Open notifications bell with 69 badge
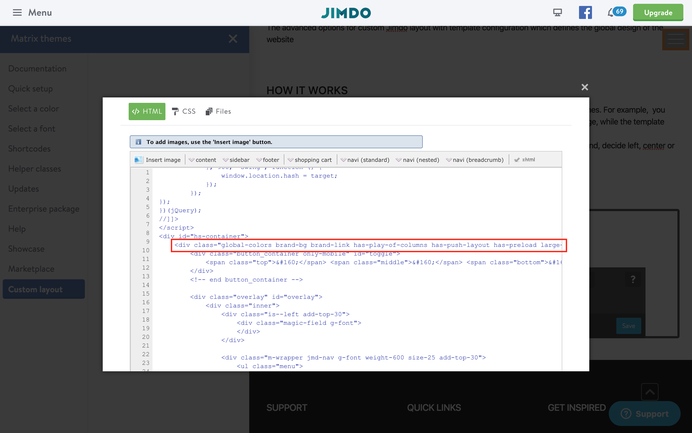692x433 pixels. 617,12
